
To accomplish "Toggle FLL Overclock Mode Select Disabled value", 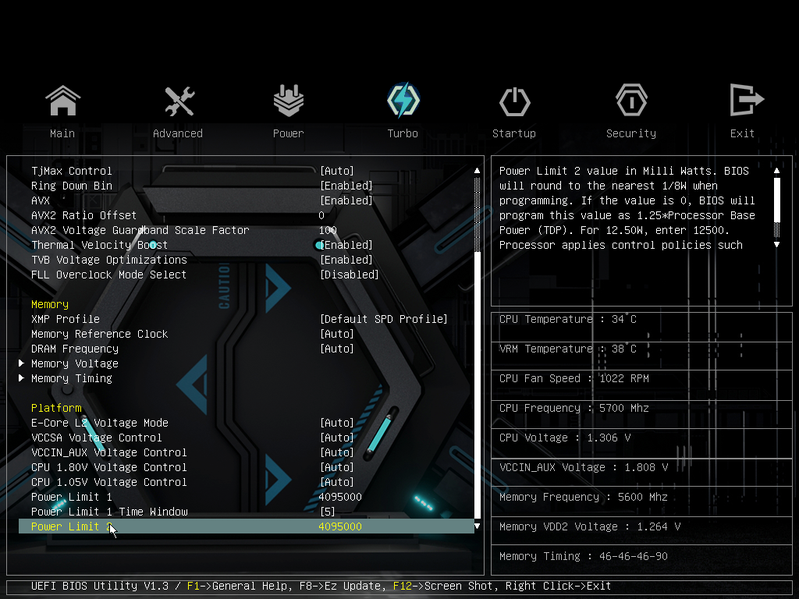I will (x=350, y=275).
